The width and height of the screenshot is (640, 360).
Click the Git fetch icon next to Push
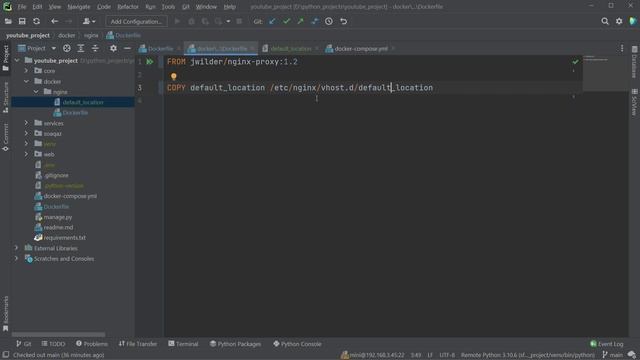(x=314, y=21)
